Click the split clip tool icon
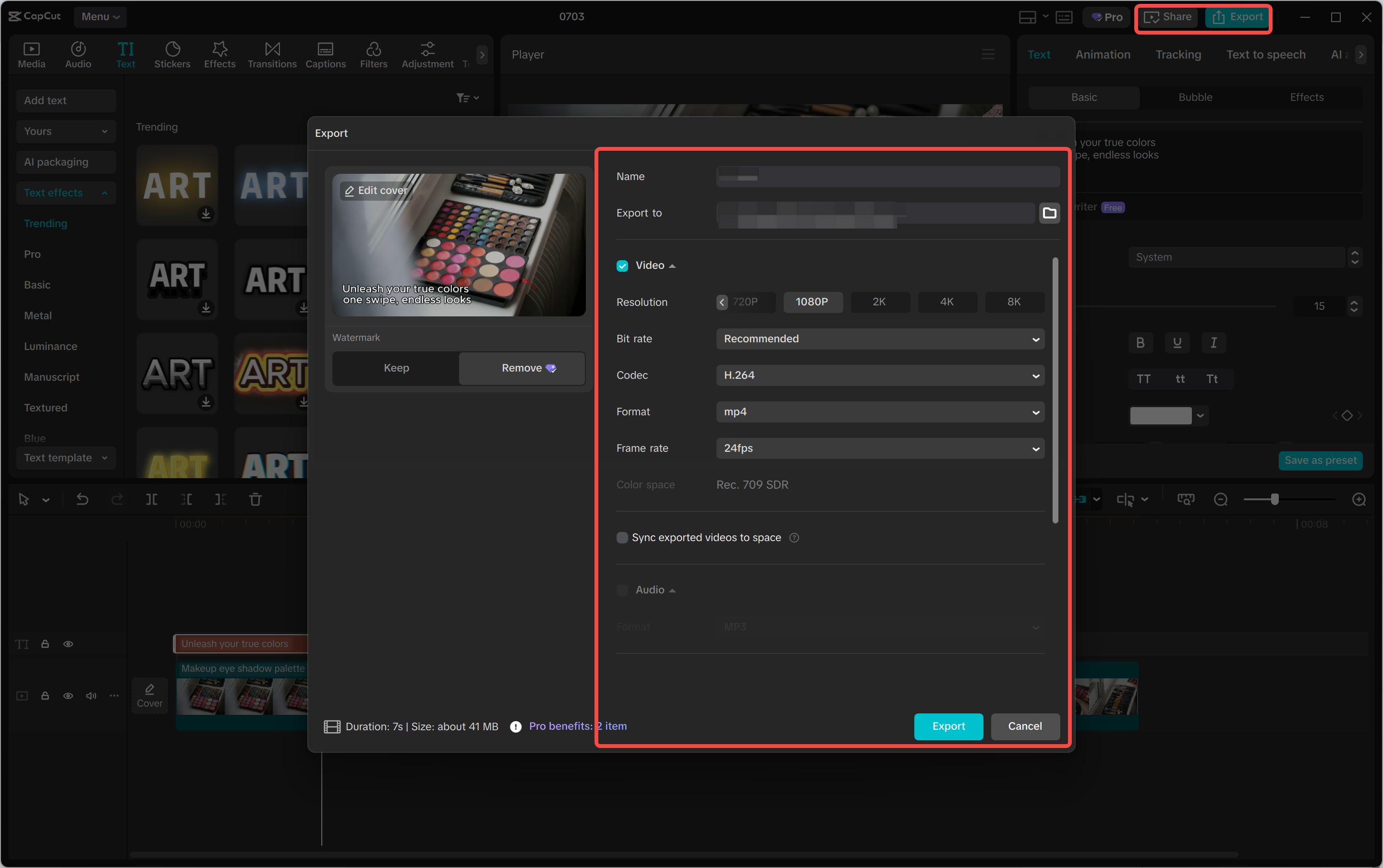 click(x=151, y=499)
